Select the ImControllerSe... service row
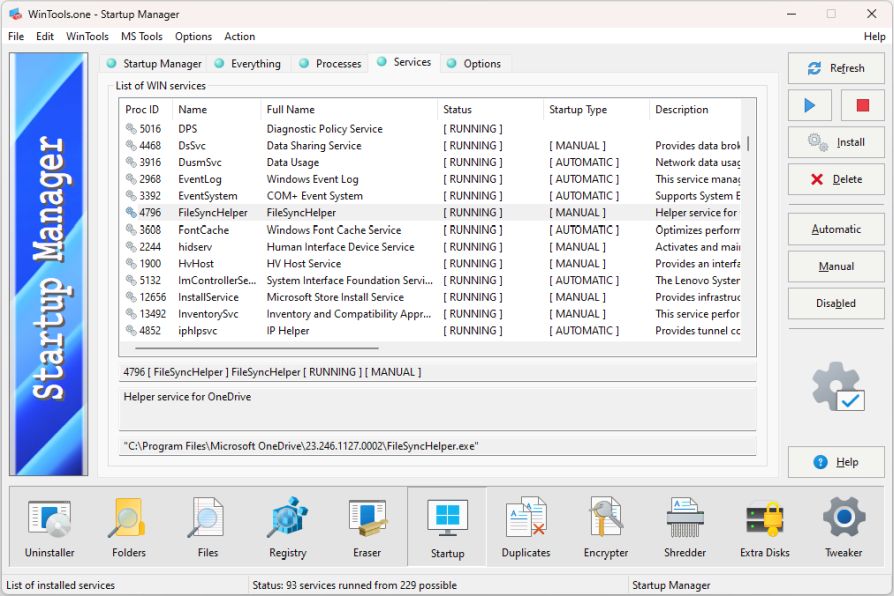This screenshot has height=596, width=894. [x=430, y=280]
